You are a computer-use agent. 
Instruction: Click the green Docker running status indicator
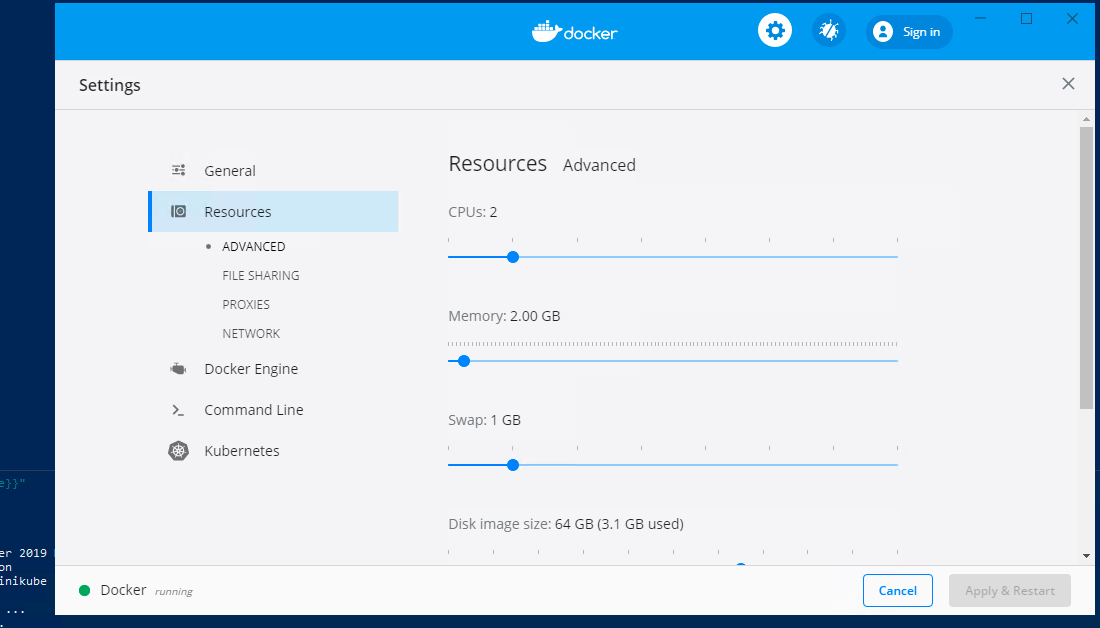coord(84,590)
